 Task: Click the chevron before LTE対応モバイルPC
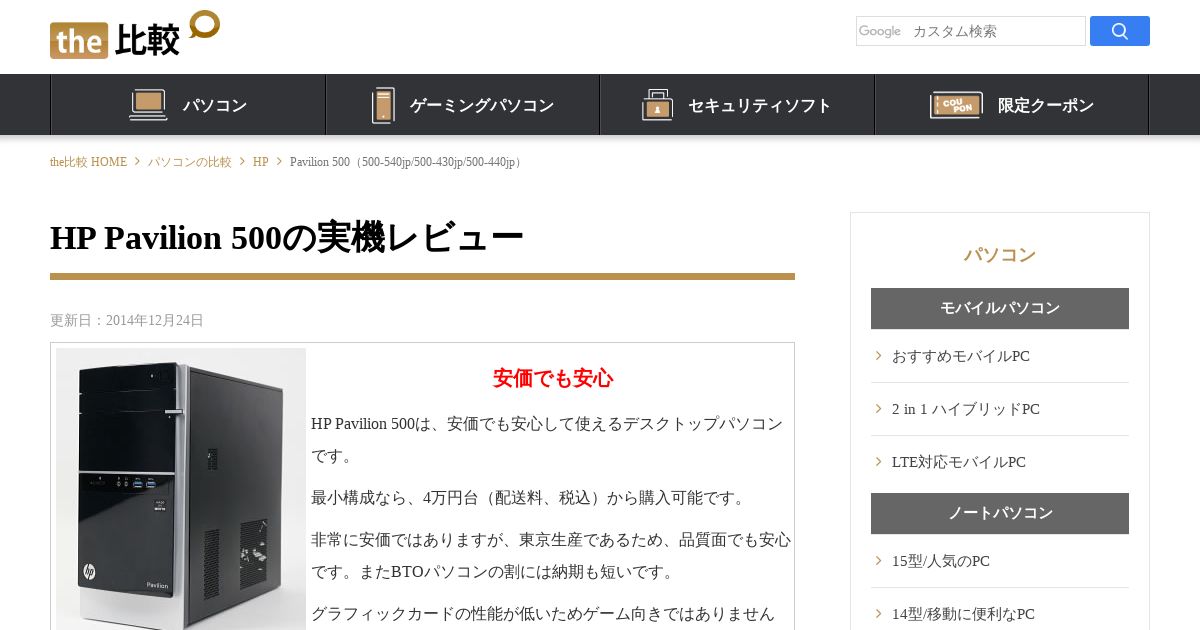point(878,461)
